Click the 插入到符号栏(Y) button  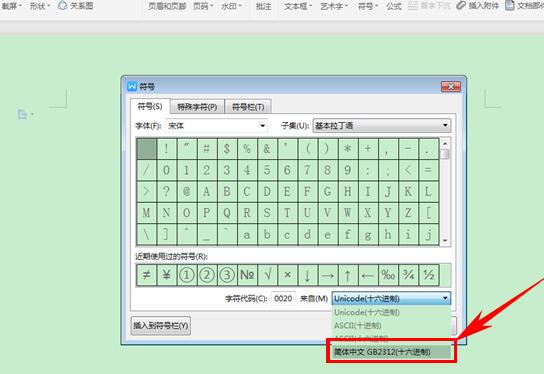[161, 325]
